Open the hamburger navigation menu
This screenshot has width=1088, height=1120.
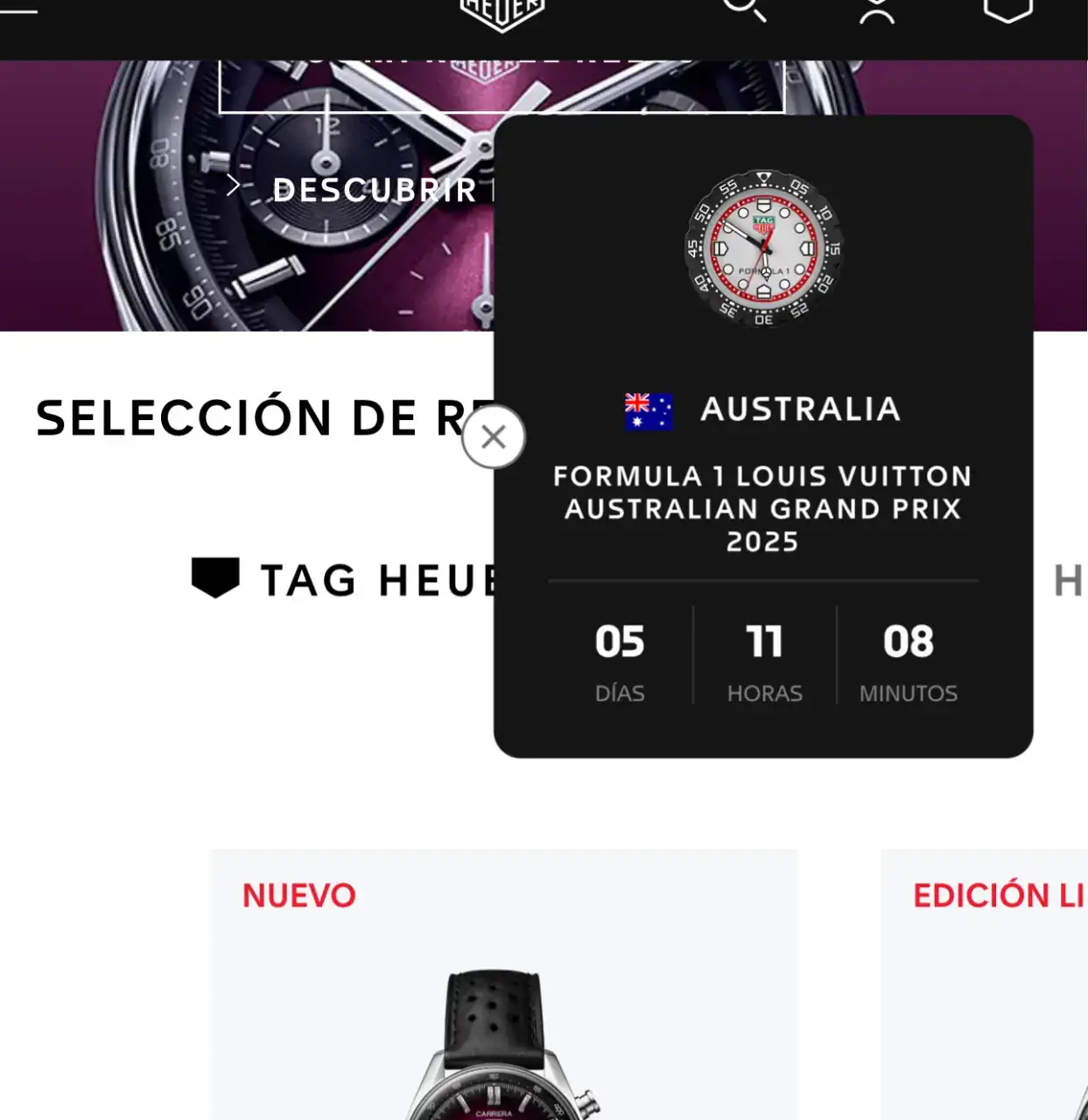18,10
